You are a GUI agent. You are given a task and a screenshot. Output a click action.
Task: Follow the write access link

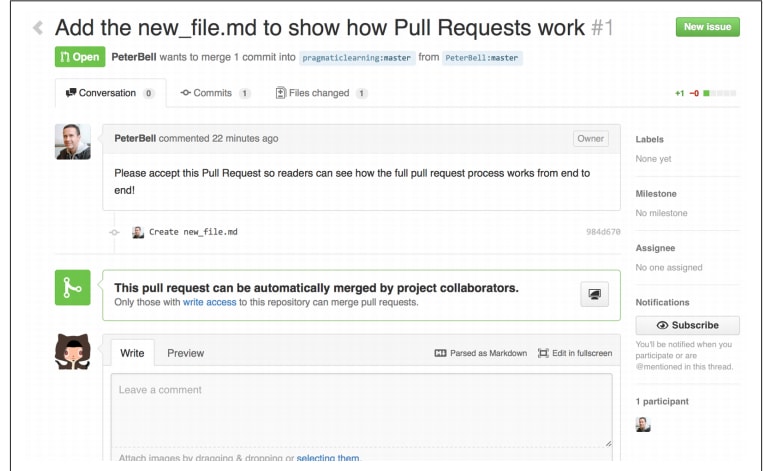[x=210, y=302]
